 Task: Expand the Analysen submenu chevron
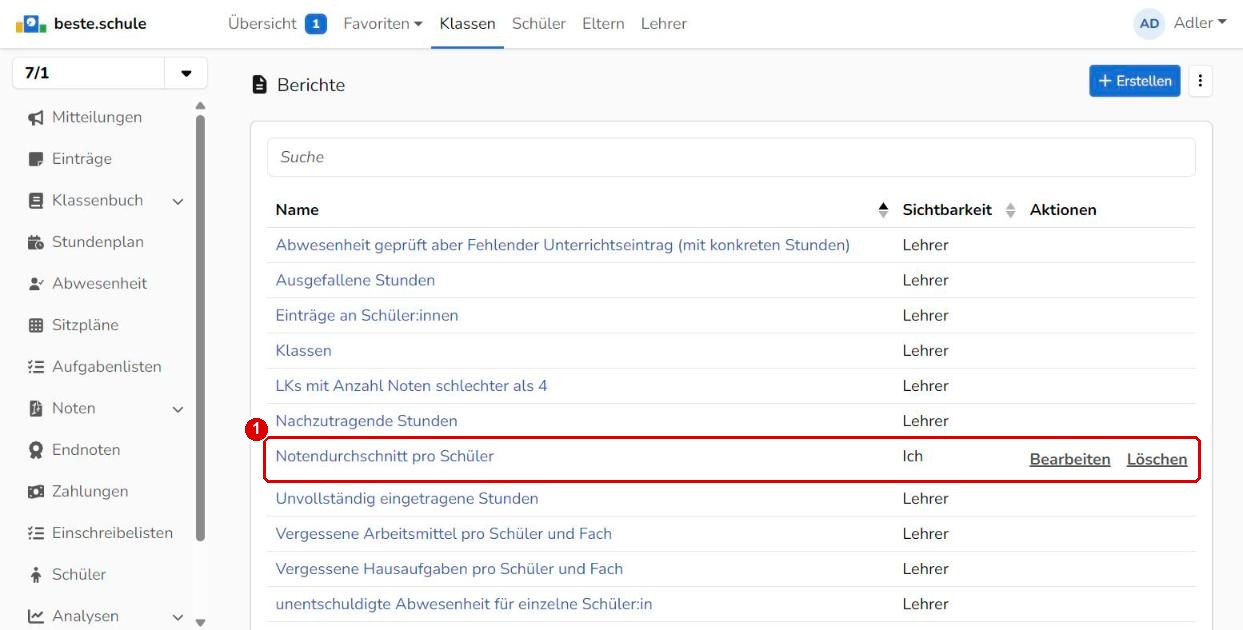click(178, 618)
